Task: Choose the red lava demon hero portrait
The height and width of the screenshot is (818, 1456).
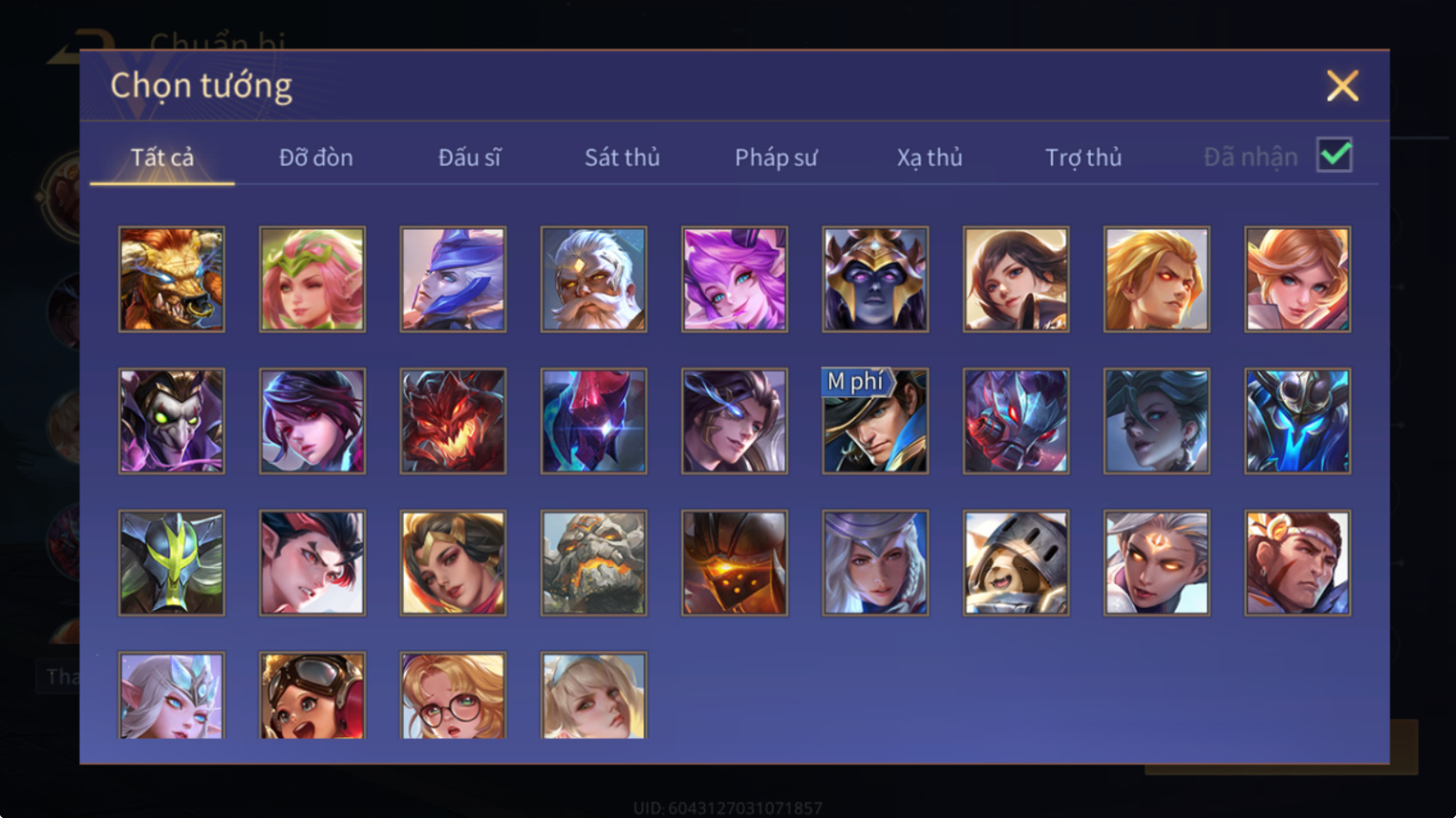Action: (x=452, y=421)
